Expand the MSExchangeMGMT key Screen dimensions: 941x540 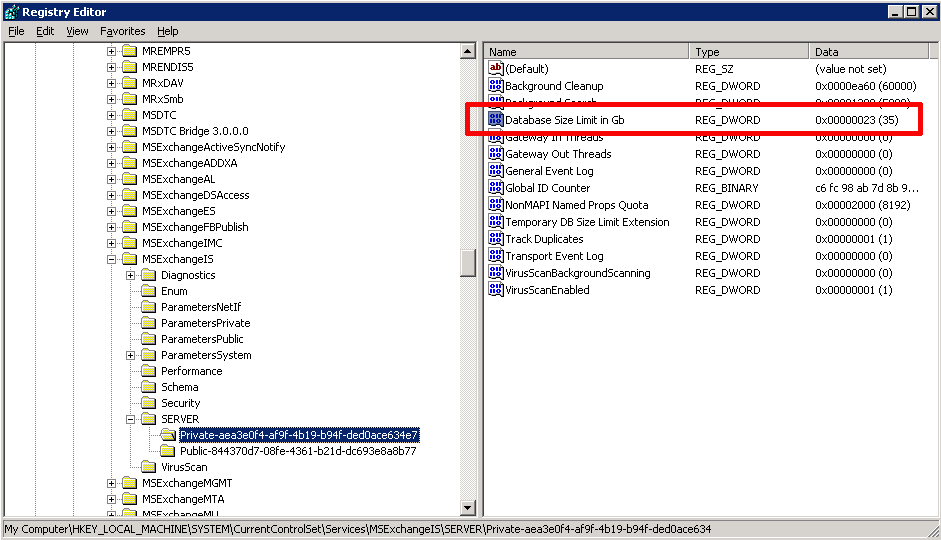pos(111,483)
